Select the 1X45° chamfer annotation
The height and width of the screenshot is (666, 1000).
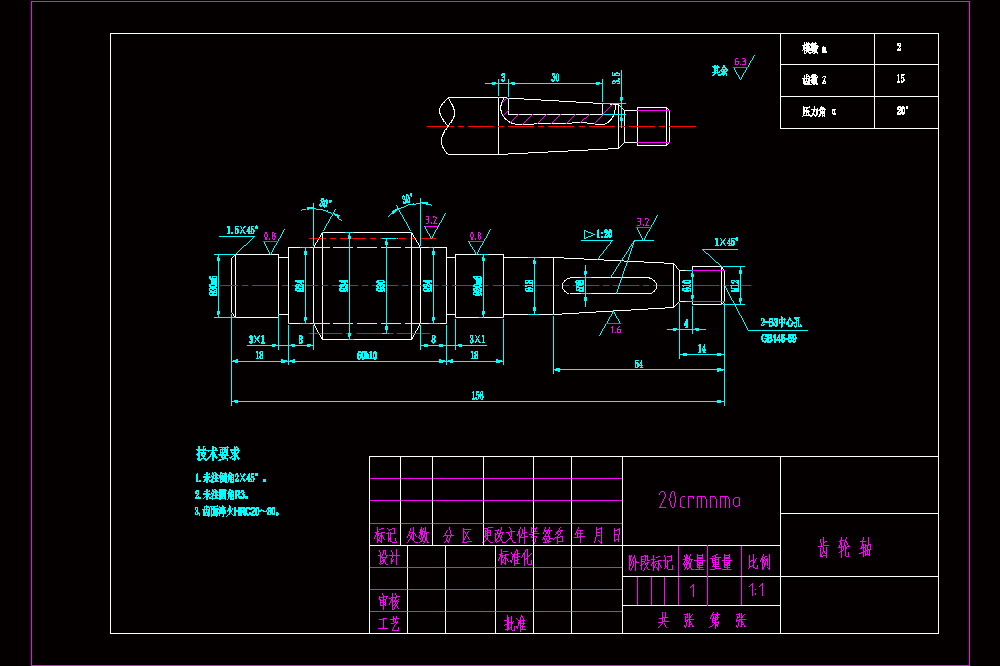726,242
